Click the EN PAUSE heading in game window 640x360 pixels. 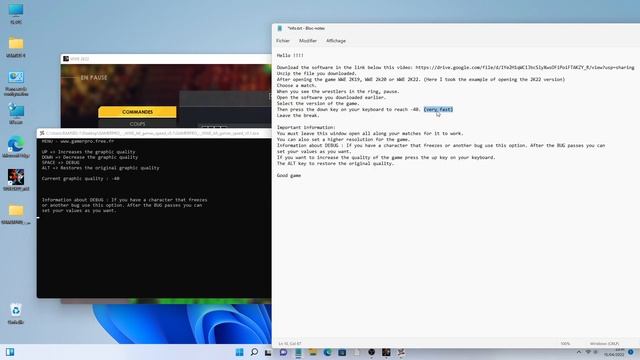(94, 78)
